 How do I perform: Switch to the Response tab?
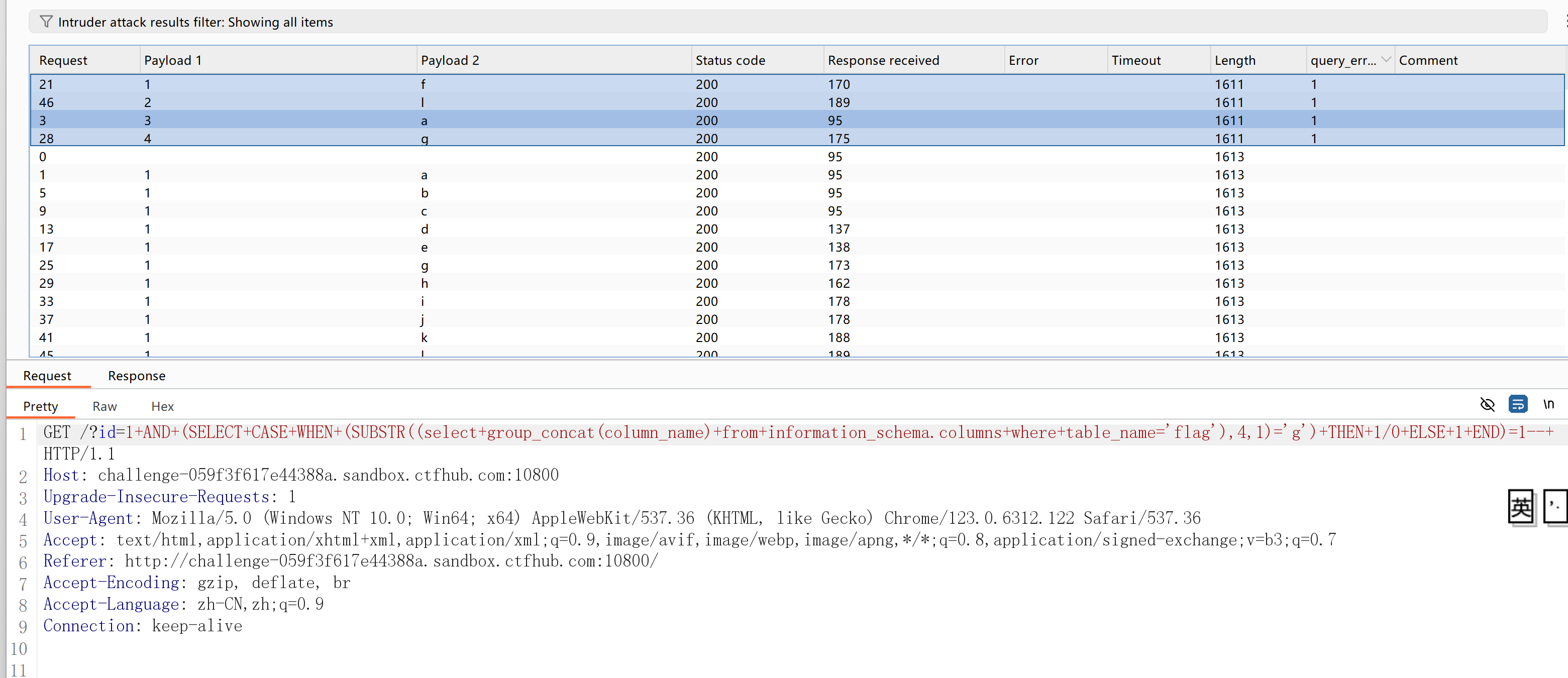point(137,376)
